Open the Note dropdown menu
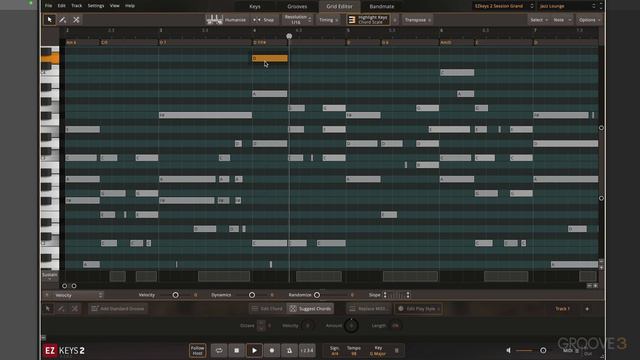This screenshot has width=640, height=360. point(562,20)
